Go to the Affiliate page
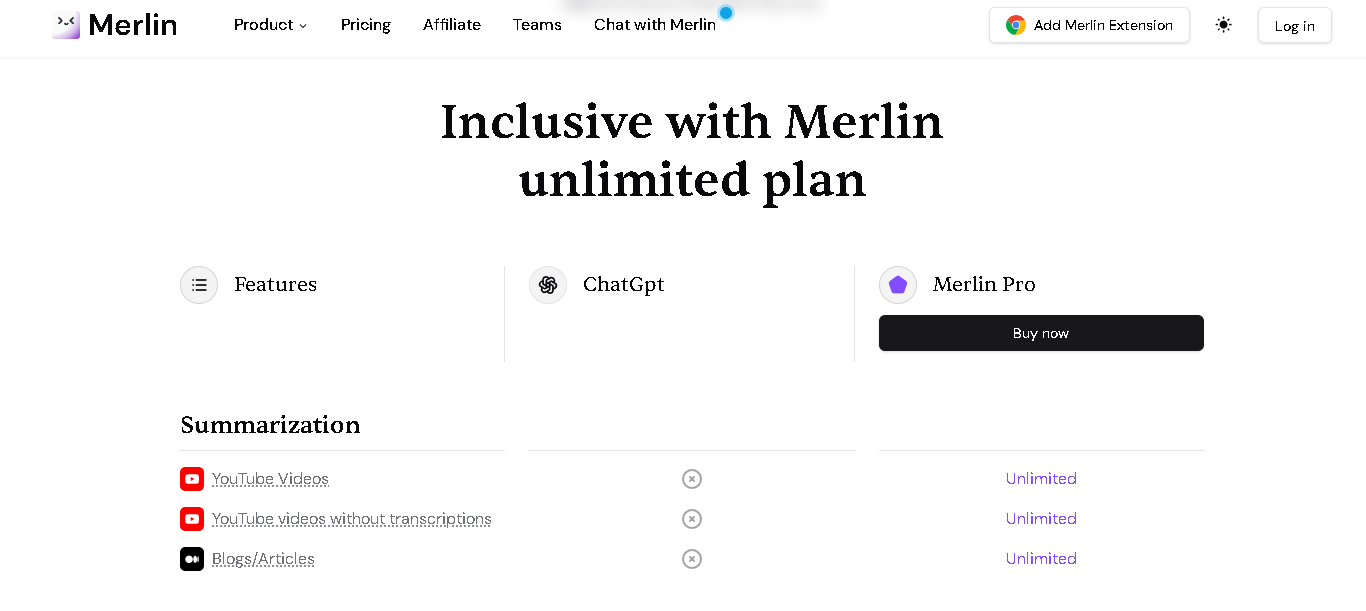 (x=452, y=25)
